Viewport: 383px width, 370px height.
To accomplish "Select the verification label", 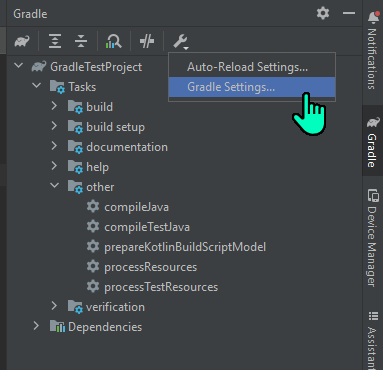I will pos(115,307).
